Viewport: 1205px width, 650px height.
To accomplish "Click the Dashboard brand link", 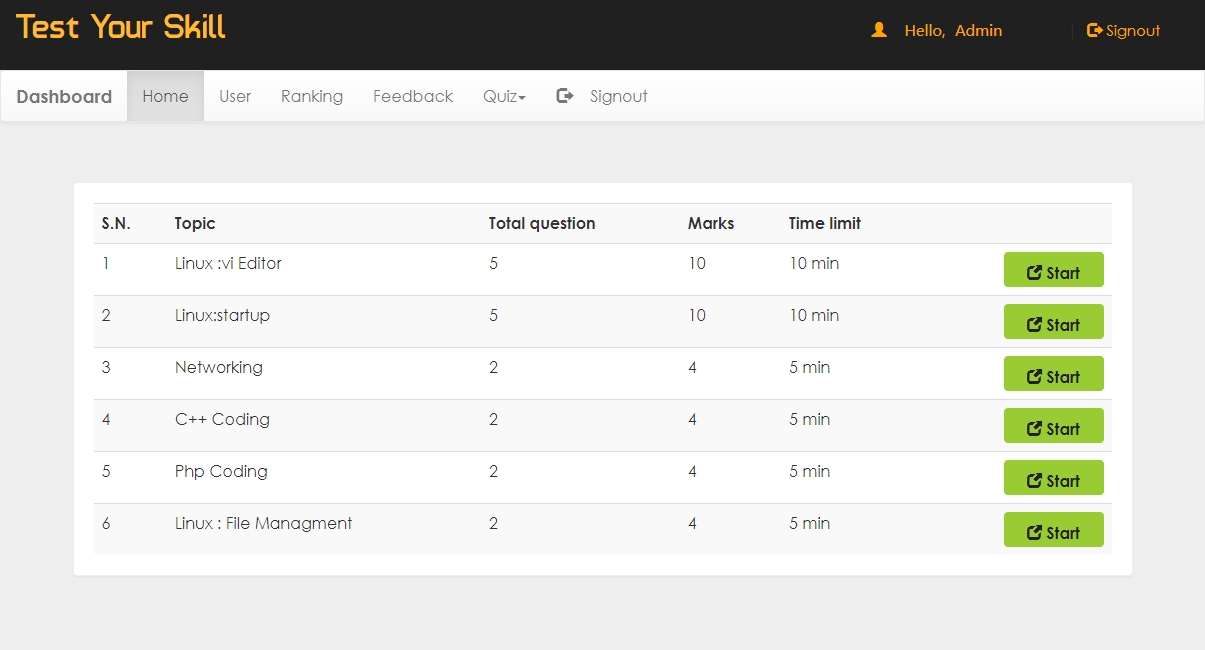I will pyautogui.click(x=64, y=97).
